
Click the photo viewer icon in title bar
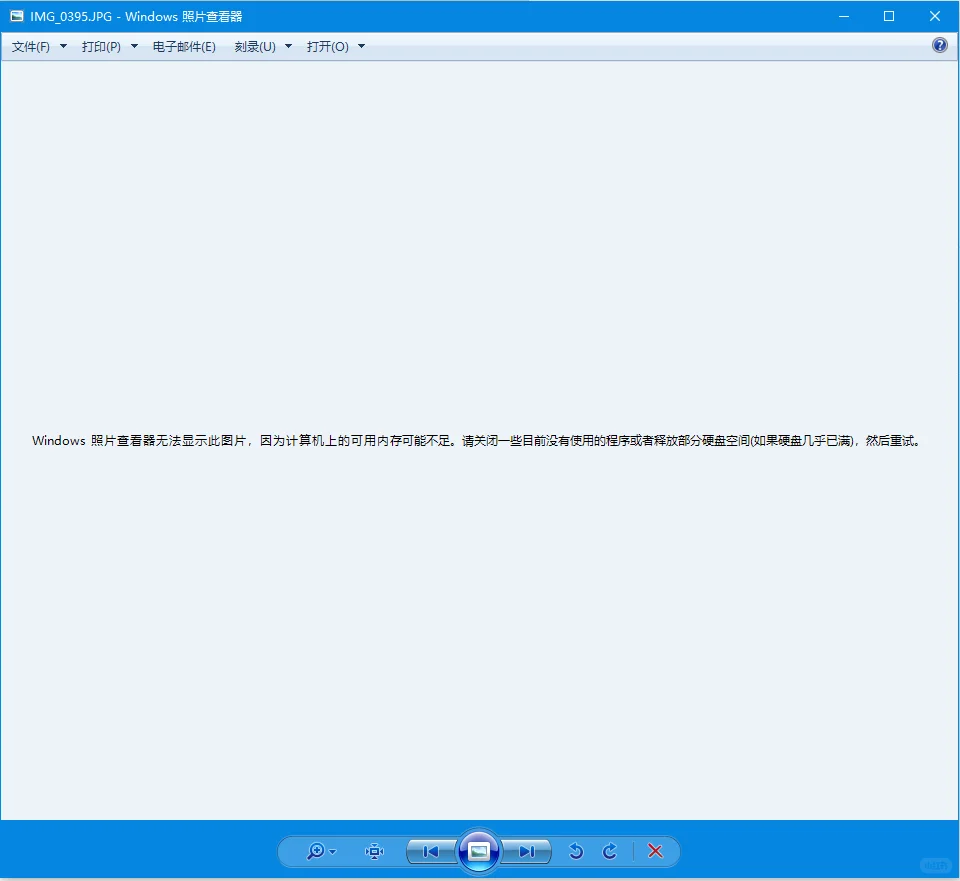15,16
